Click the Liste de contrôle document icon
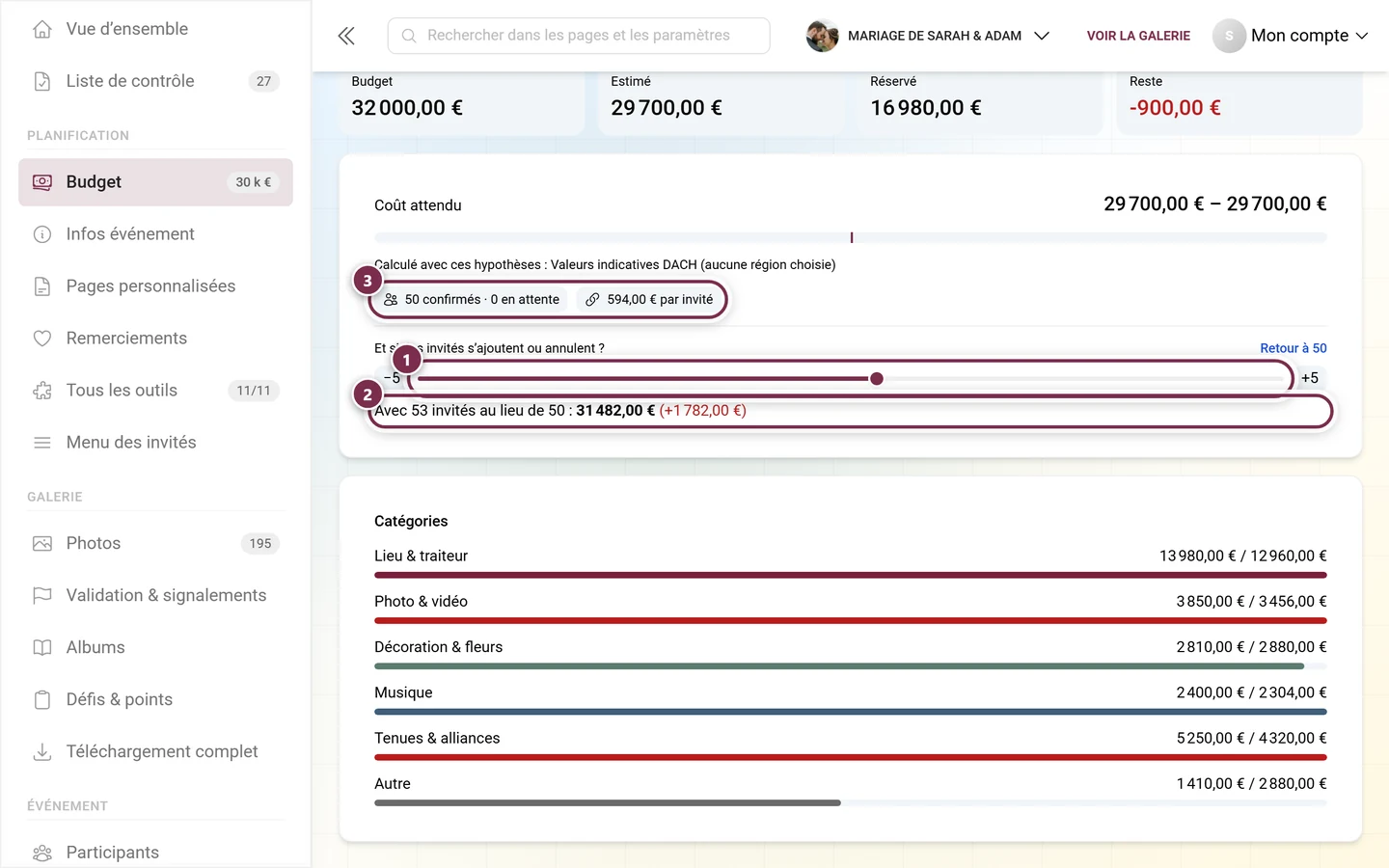 tap(42, 81)
